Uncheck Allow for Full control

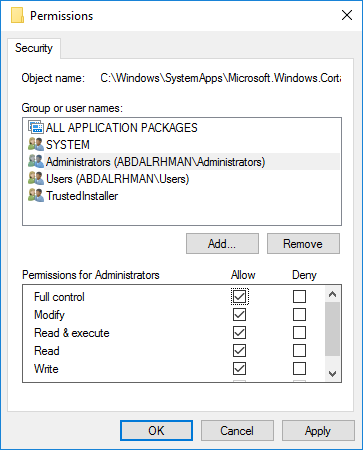pyautogui.click(x=239, y=296)
